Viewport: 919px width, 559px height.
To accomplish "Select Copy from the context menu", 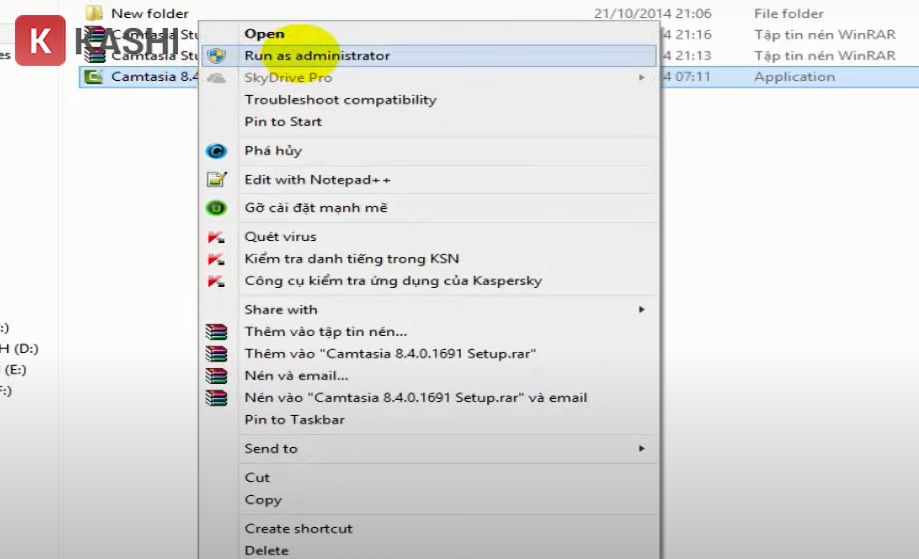I will (x=263, y=500).
